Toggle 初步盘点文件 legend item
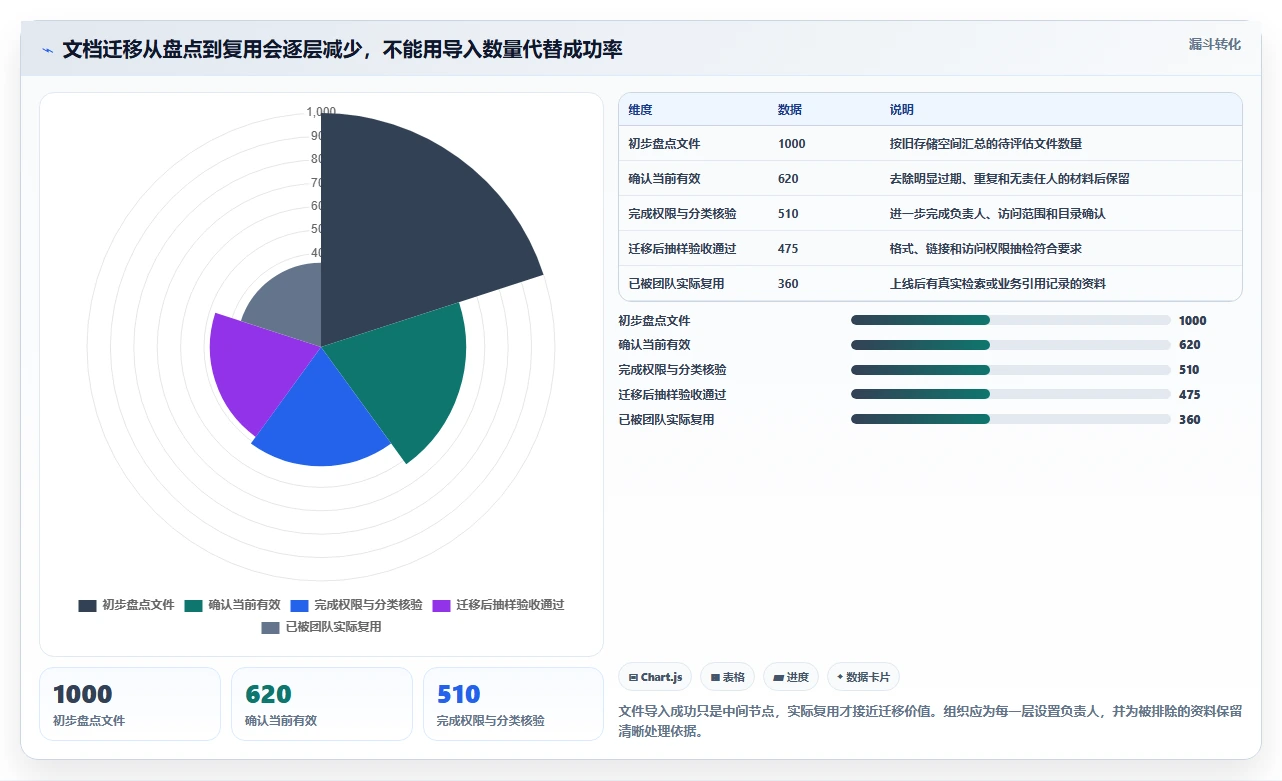 (x=126, y=605)
